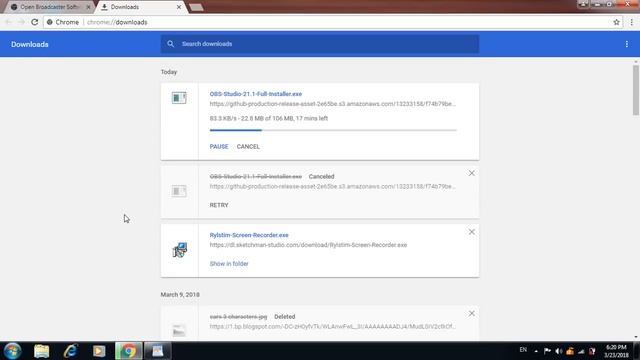Remove Rylstim-Screen-Recorder.exe from the list
This screenshot has width=640, height=360.
pyautogui.click(x=471, y=232)
